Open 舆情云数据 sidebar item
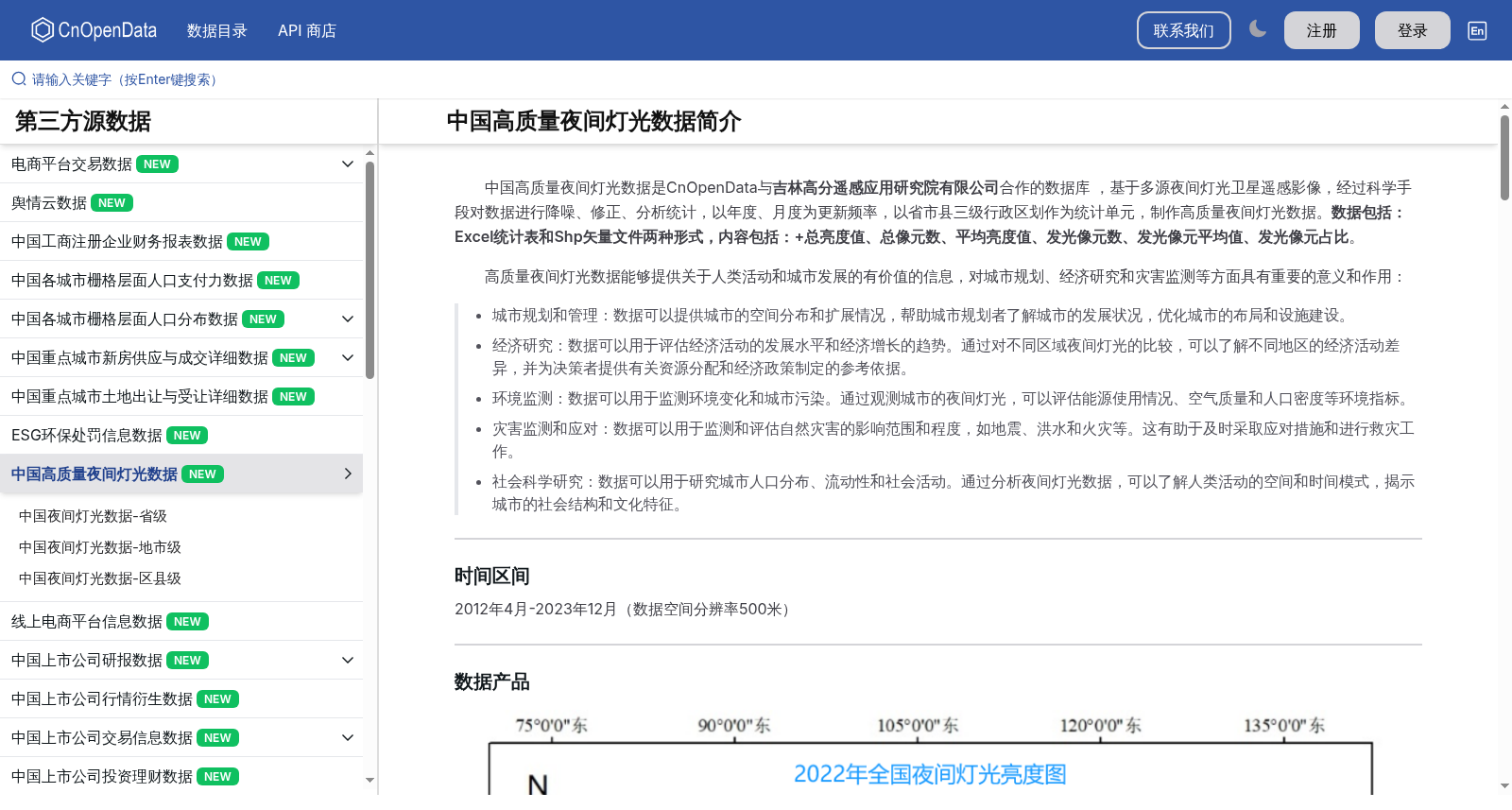The image size is (1512, 810). (x=181, y=203)
